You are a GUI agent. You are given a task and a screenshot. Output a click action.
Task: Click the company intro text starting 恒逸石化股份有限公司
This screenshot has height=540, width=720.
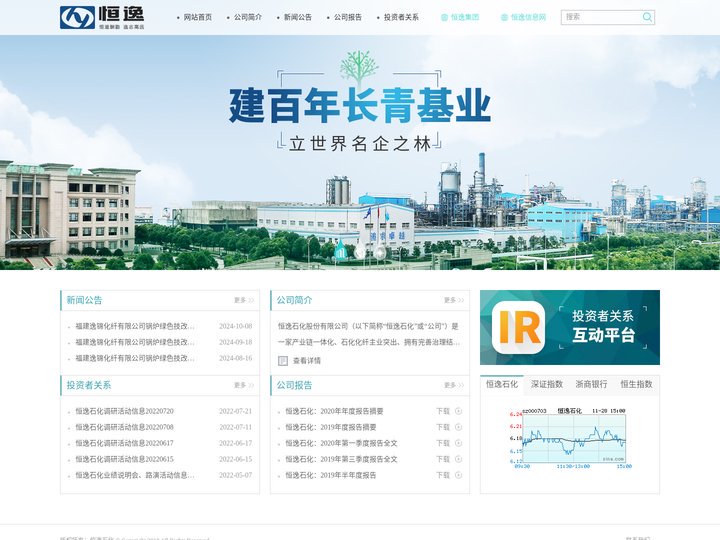coord(369,334)
